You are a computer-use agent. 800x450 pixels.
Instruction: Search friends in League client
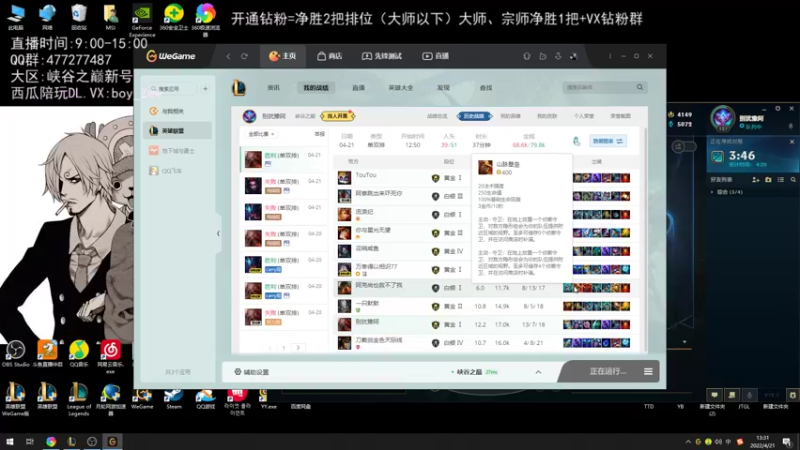[x=793, y=180]
